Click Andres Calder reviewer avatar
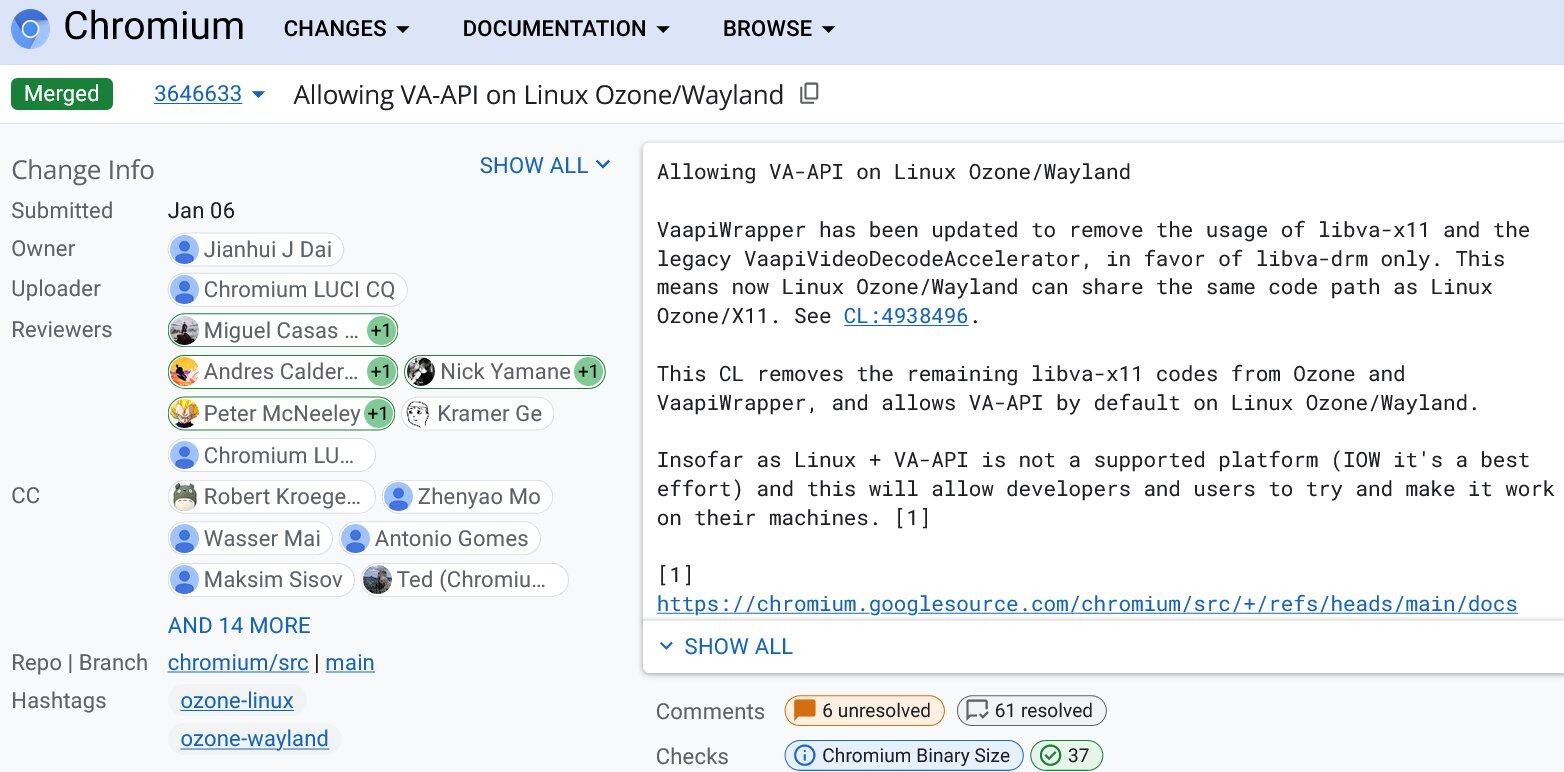This screenshot has height=772, width=1564. point(184,372)
